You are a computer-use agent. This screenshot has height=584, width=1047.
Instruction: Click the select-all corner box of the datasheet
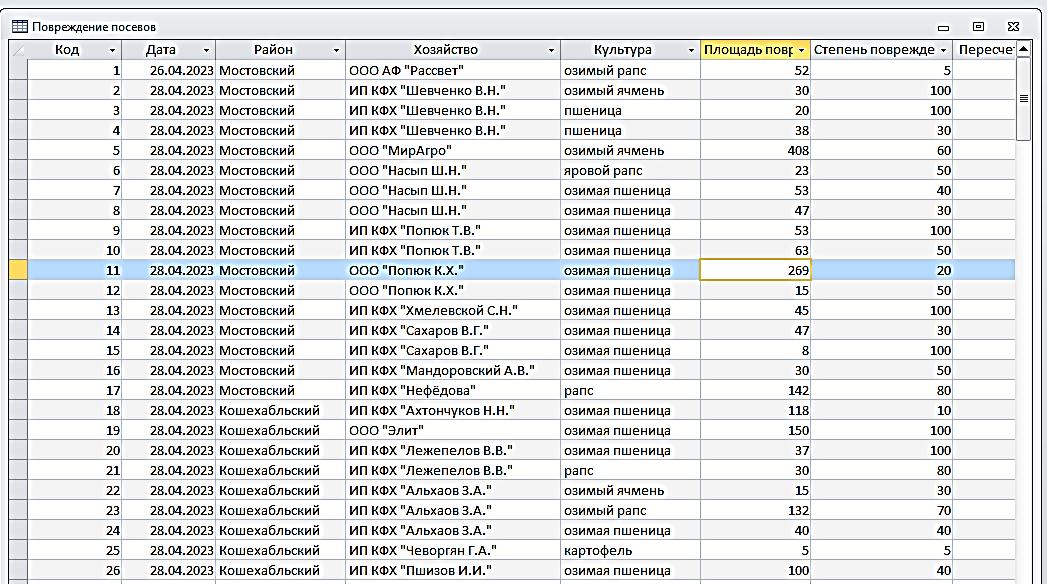click(x=18, y=50)
